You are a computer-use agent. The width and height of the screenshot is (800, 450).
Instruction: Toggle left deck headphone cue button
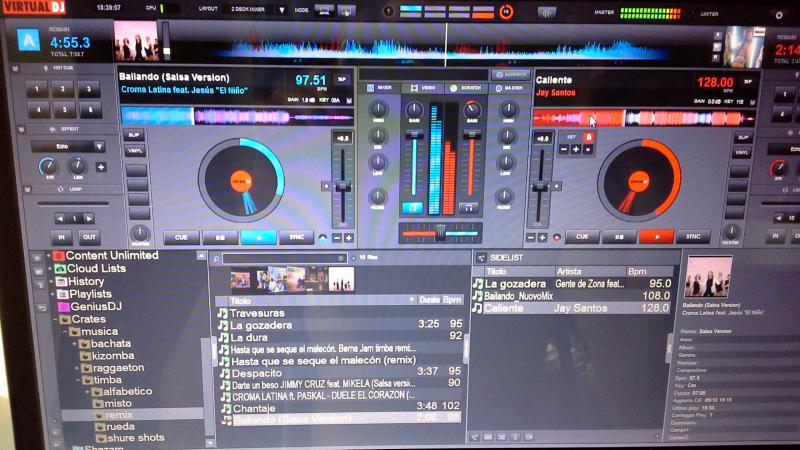(412, 208)
